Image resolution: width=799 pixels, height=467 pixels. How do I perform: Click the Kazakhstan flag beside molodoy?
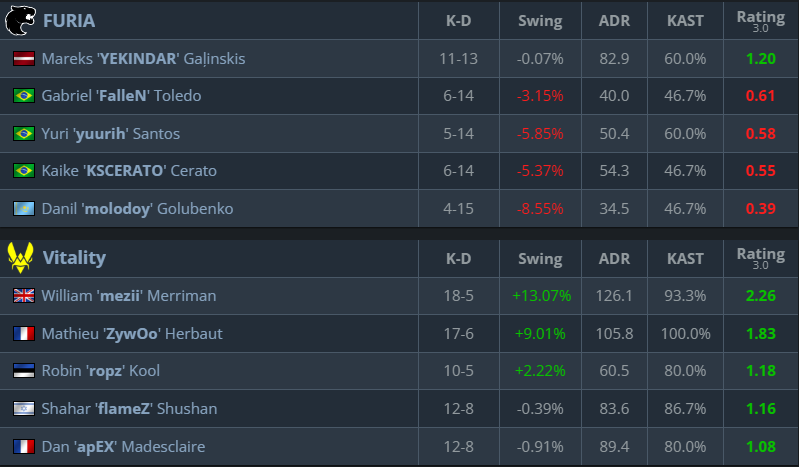[x=23, y=209]
